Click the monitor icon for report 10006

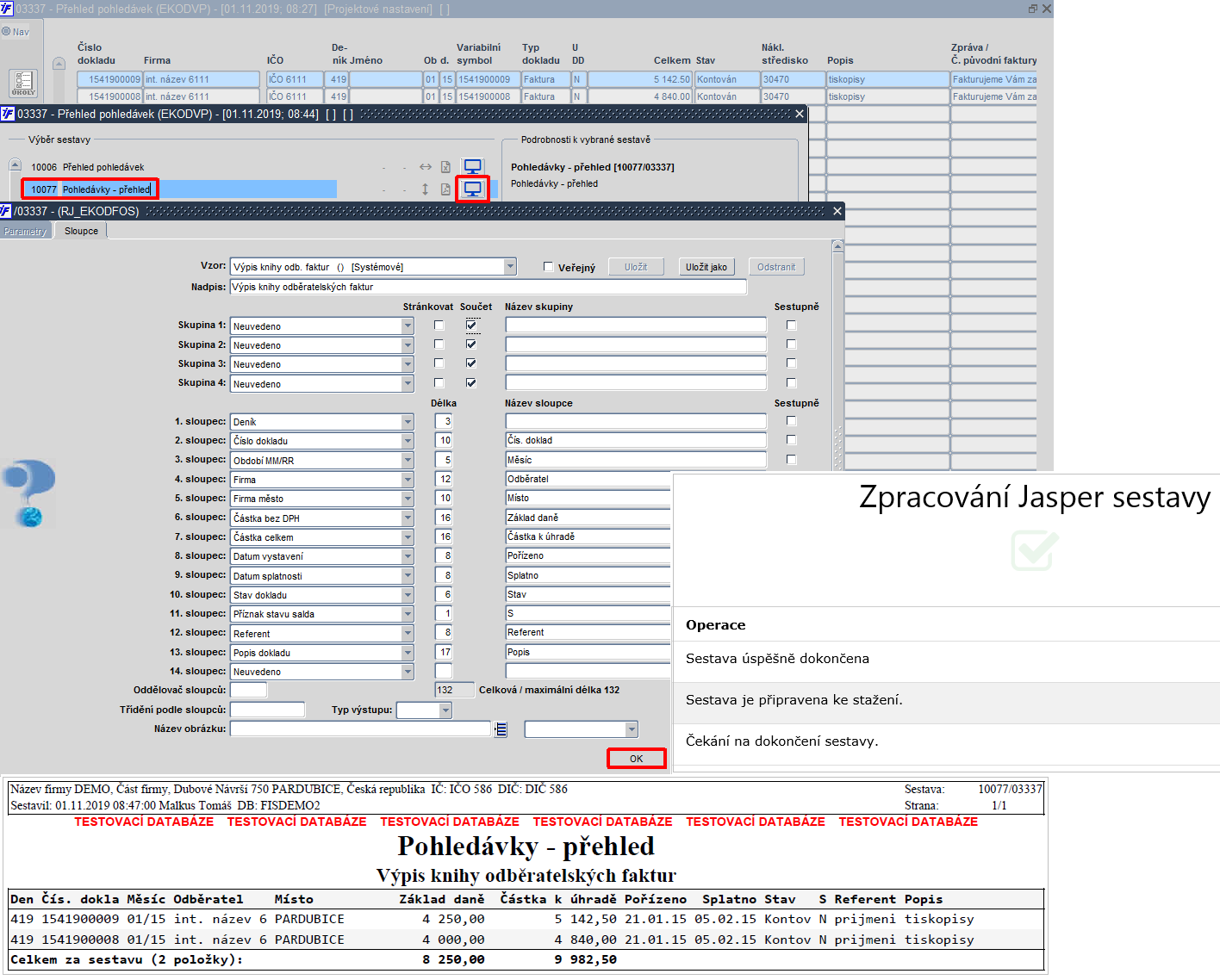pyautogui.click(x=473, y=167)
